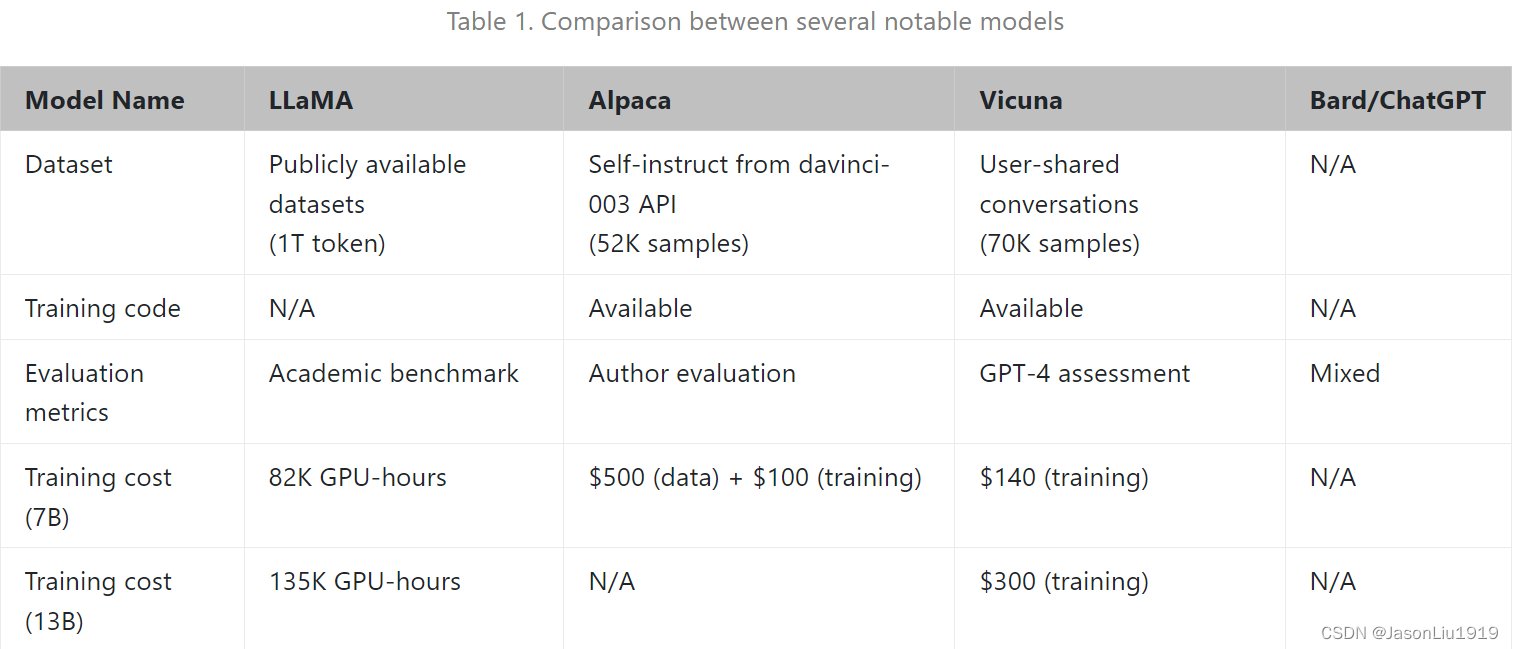Click the Evaluation metrics row label
This screenshot has height=649, width=1513.
click(84, 392)
